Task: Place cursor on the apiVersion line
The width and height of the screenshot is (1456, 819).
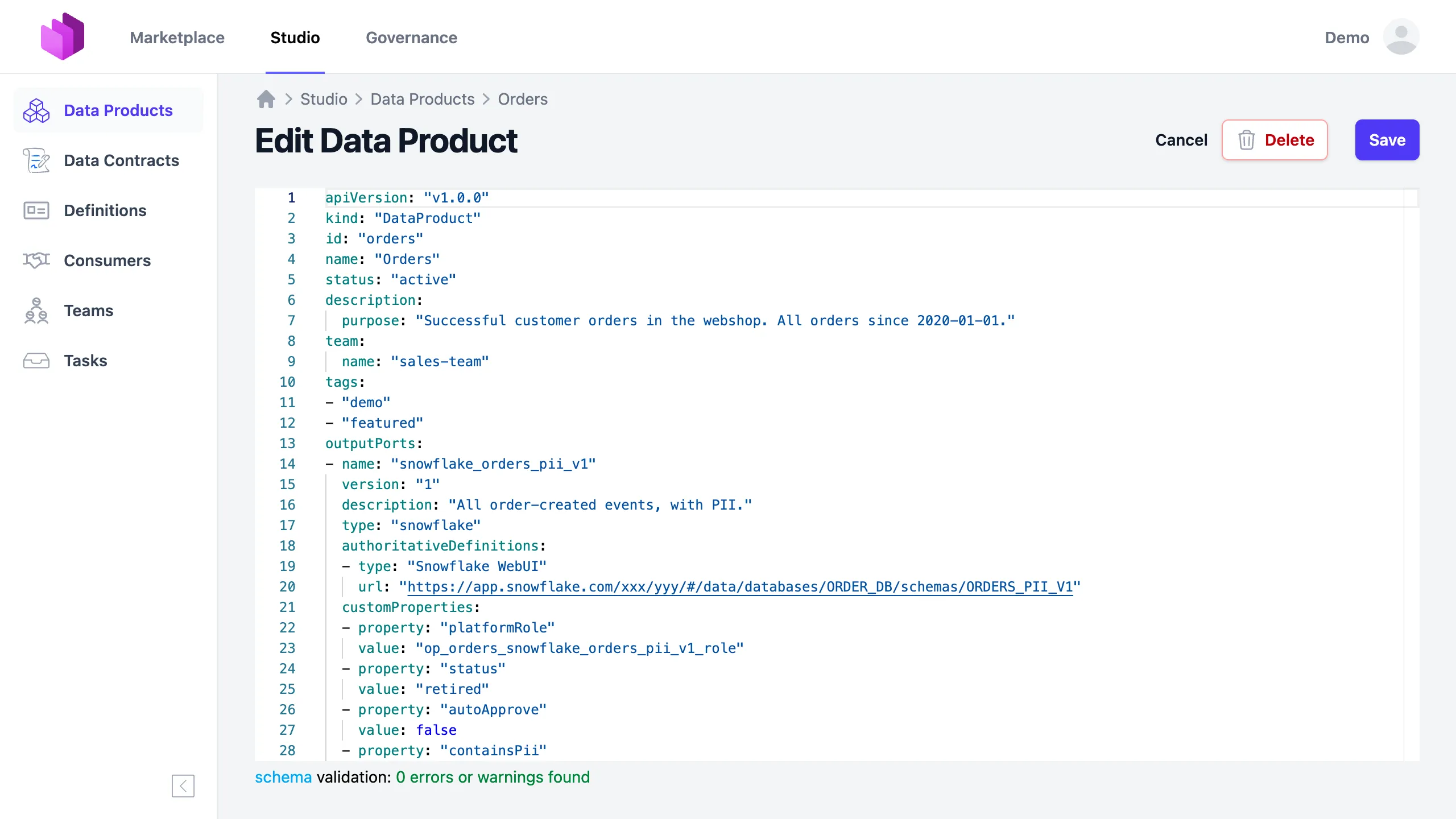Action: [x=407, y=197]
